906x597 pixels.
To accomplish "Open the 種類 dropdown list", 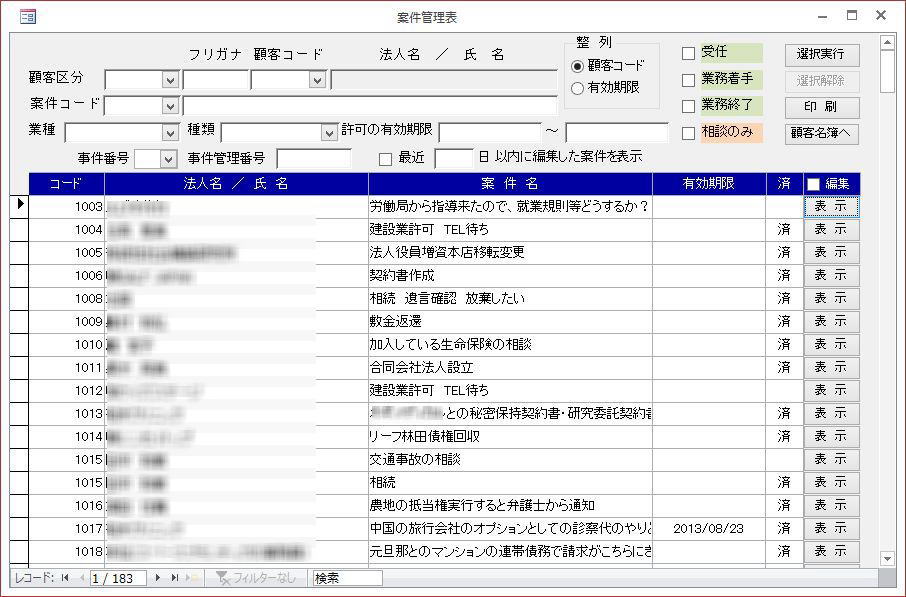I will (329, 132).
